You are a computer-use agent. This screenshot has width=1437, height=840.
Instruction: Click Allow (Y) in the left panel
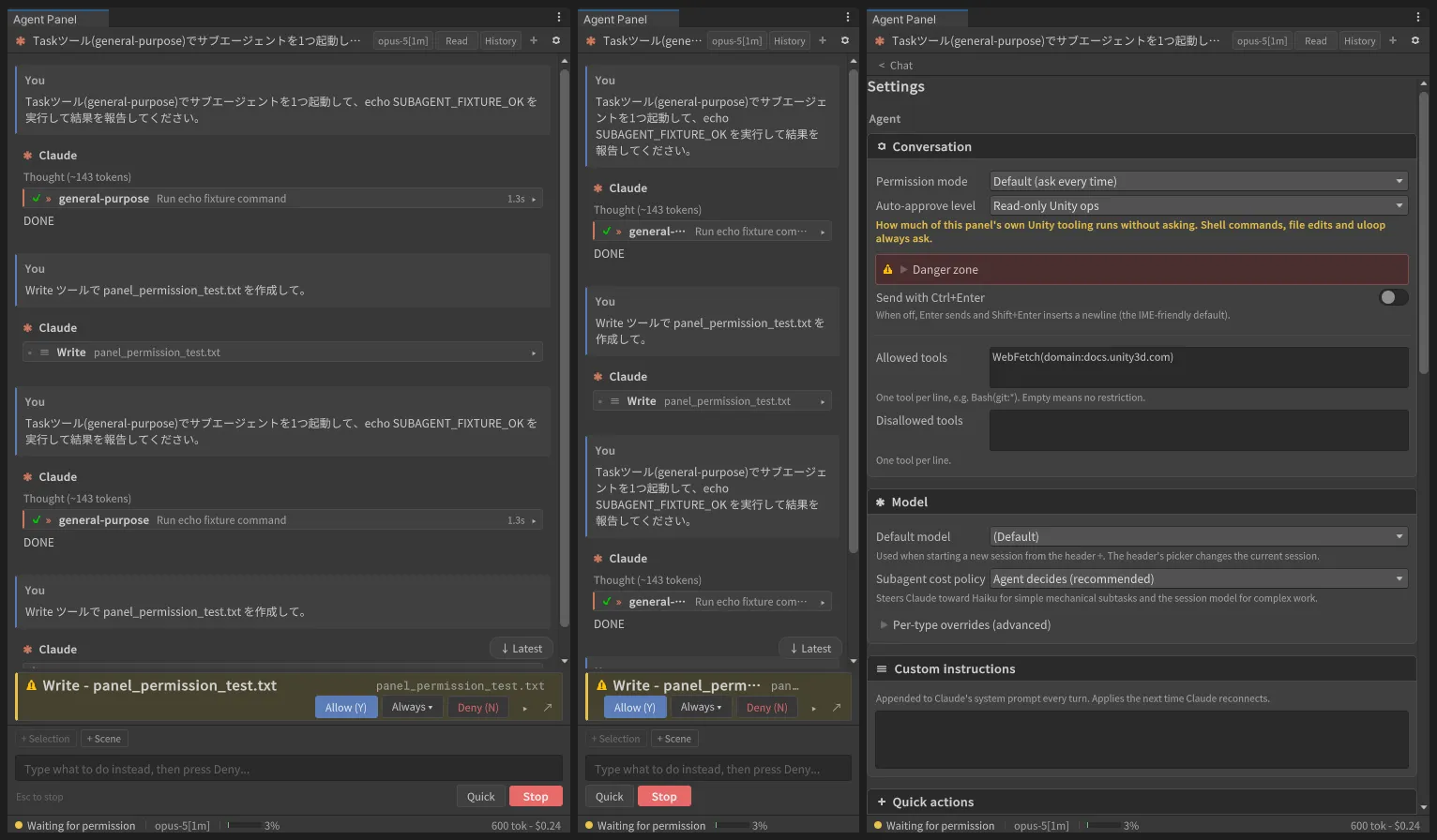pyautogui.click(x=346, y=707)
